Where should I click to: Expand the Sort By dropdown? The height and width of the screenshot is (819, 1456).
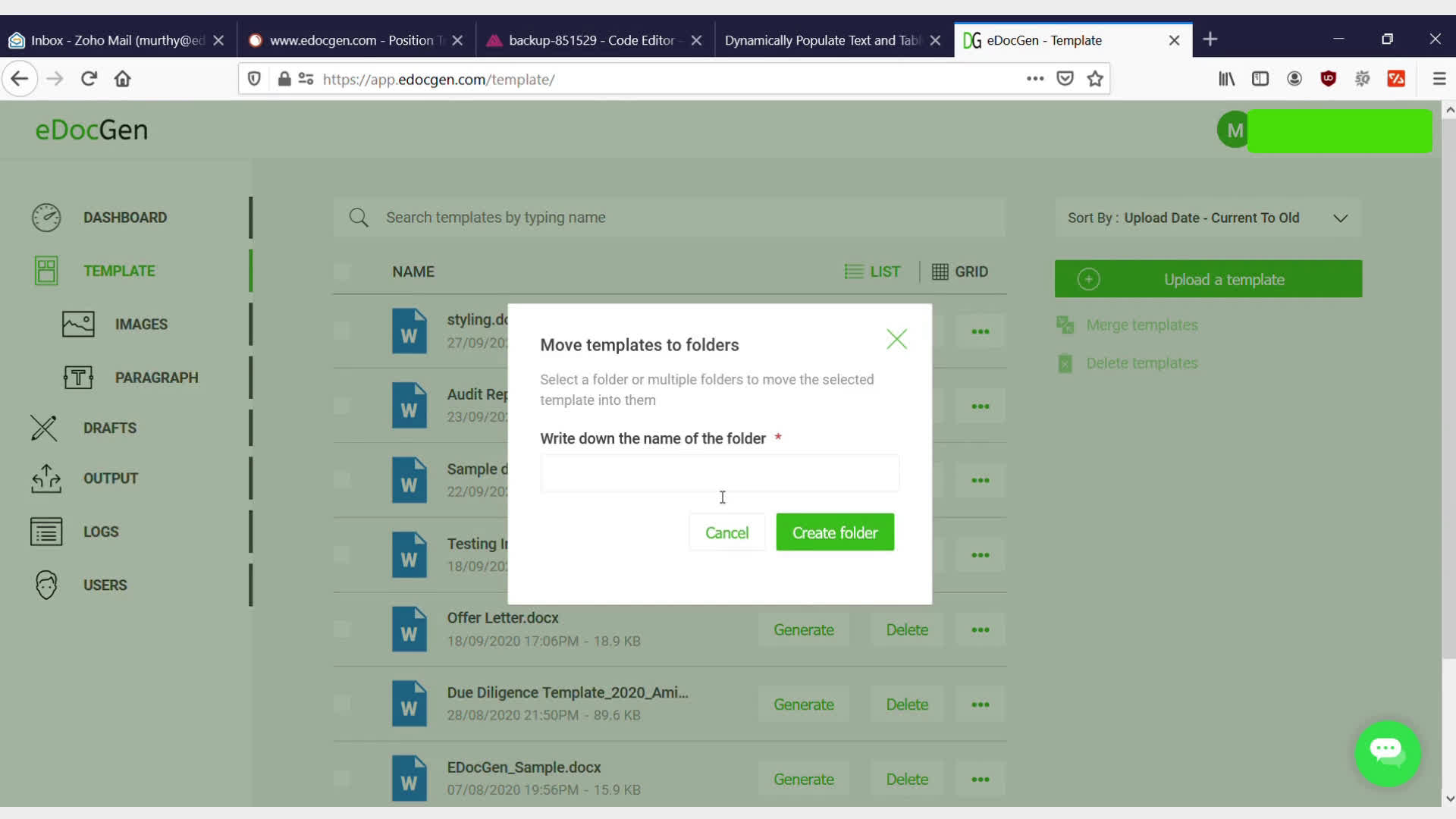tap(1340, 218)
